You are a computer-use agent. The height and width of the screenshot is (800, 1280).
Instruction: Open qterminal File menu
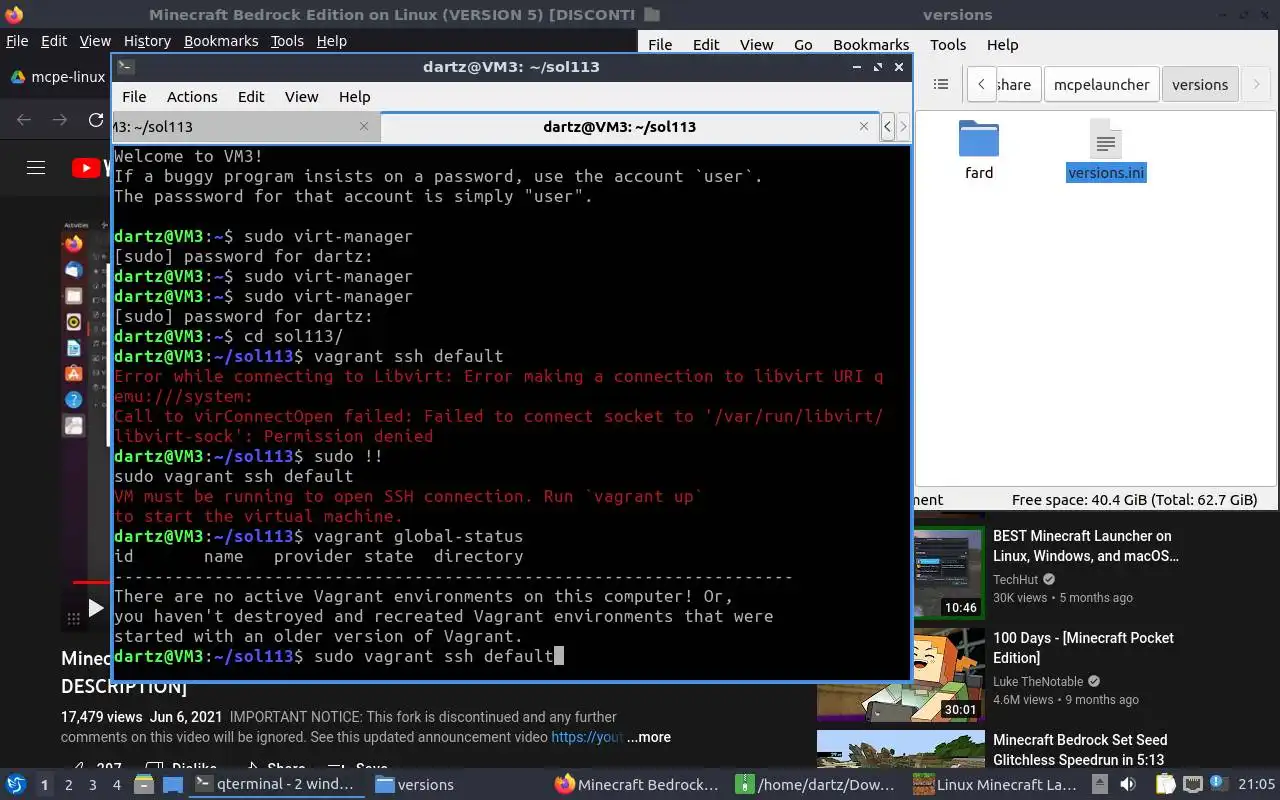coord(134,97)
